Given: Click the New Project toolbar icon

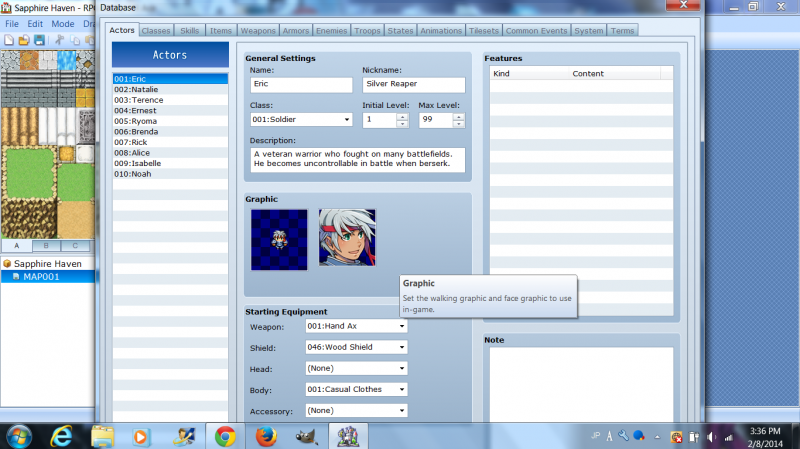Looking at the screenshot, I should 9,39.
